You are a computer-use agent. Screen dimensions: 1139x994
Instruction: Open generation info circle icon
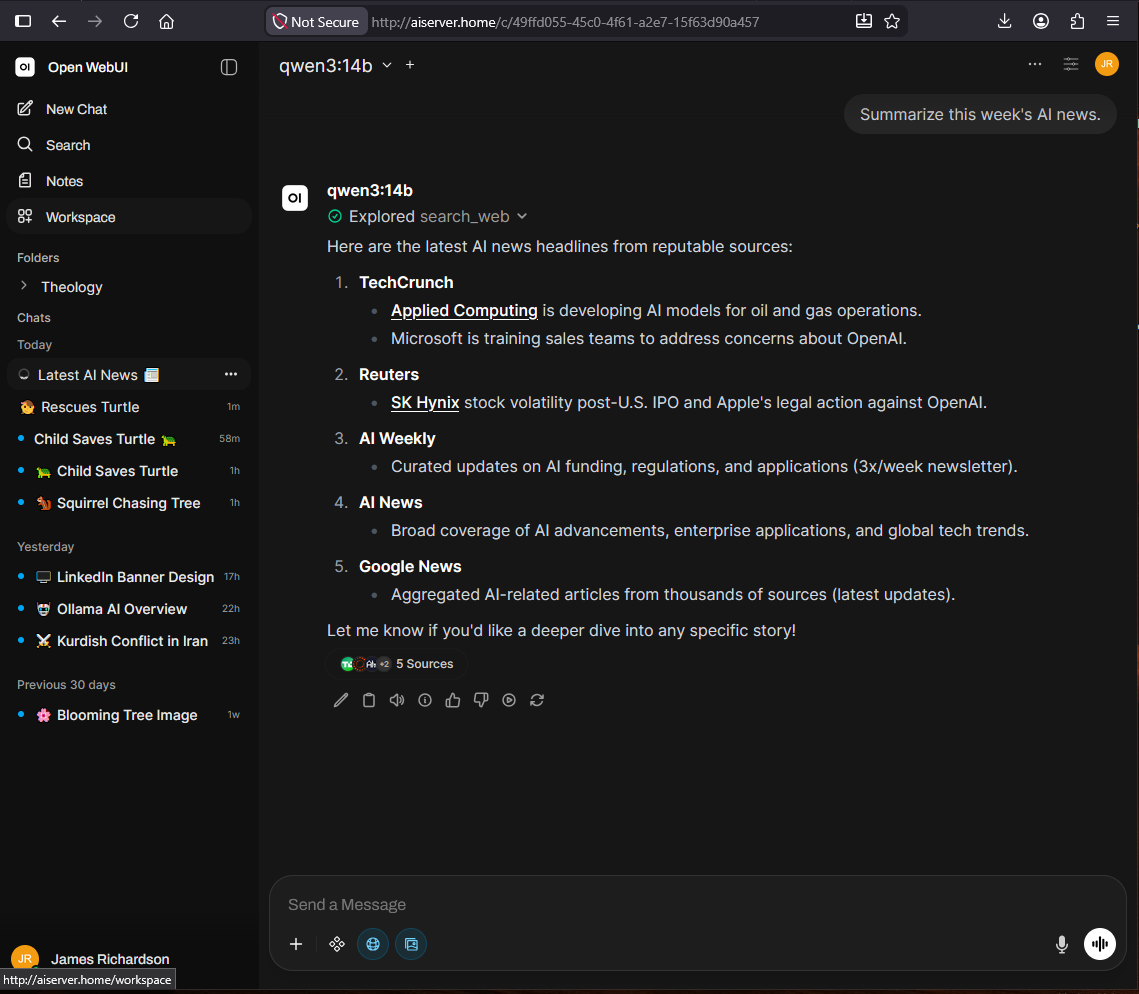pos(425,700)
